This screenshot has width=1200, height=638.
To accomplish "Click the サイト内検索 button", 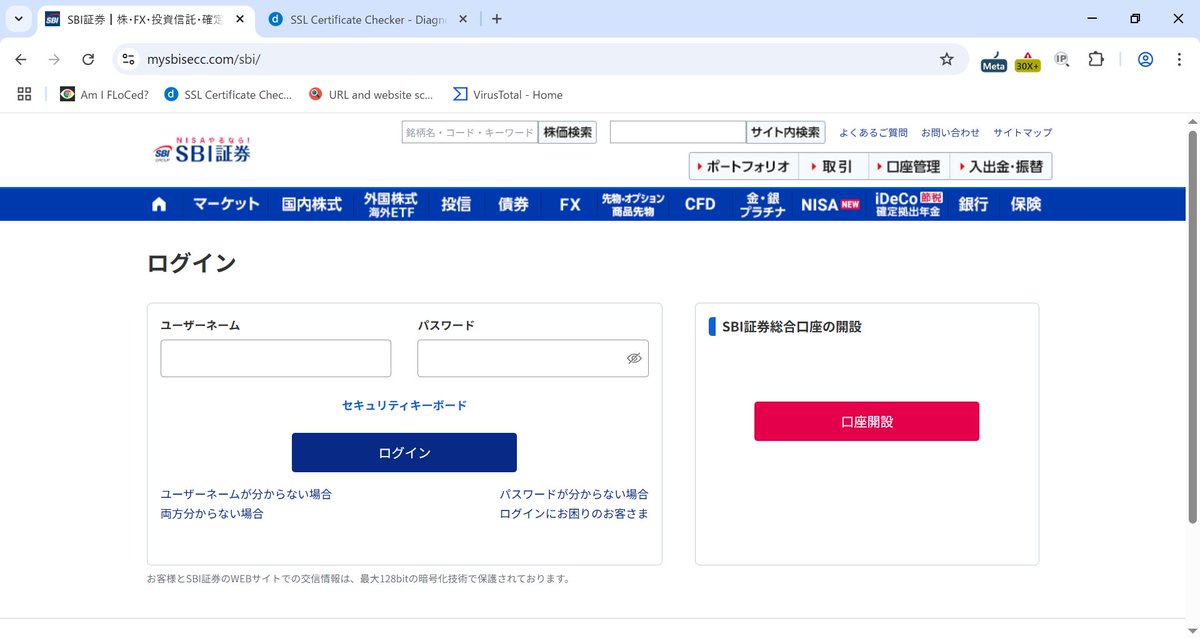I will (786, 132).
